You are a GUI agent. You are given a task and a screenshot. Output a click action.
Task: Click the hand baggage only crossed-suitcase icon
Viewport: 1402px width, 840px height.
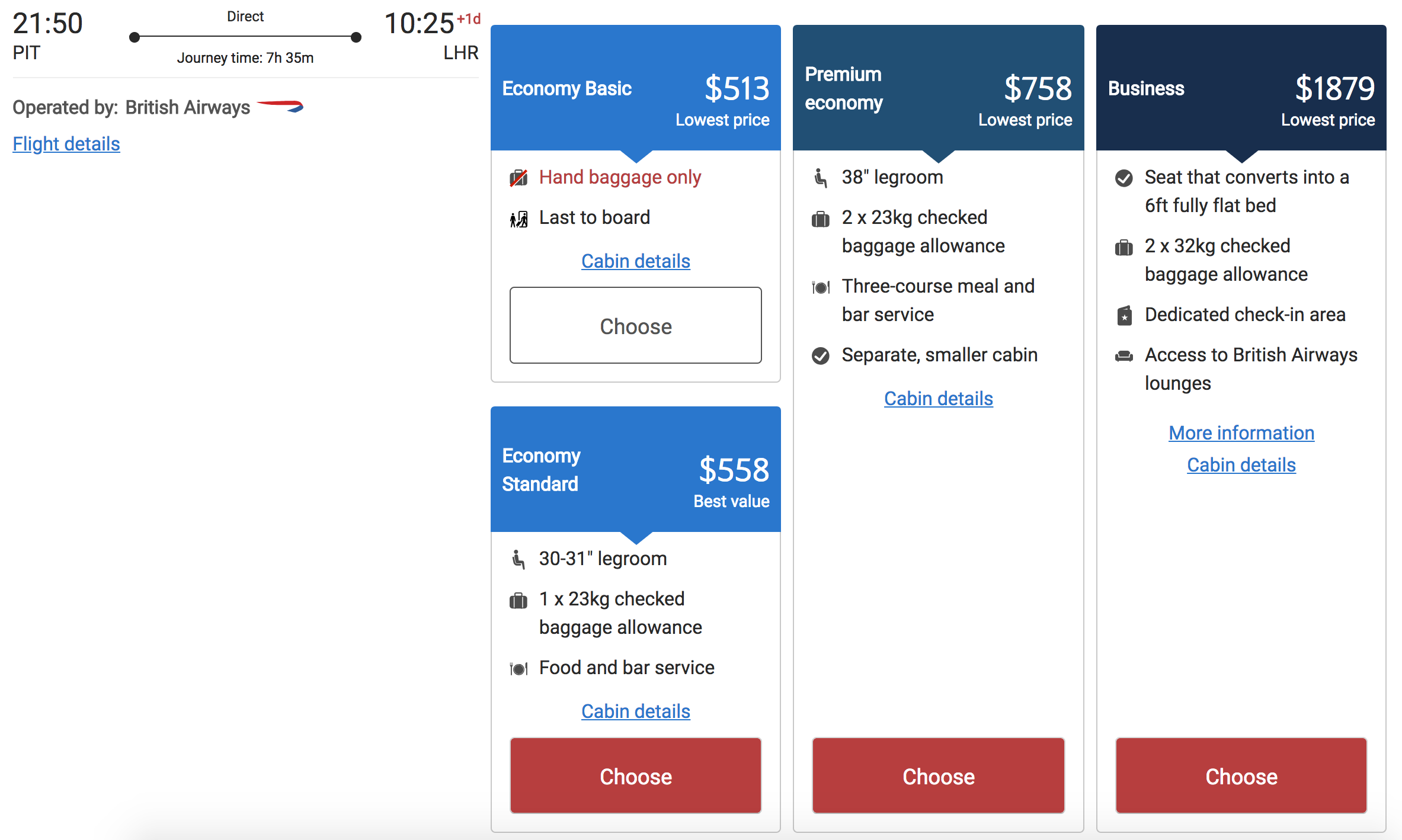pos(518,178)
